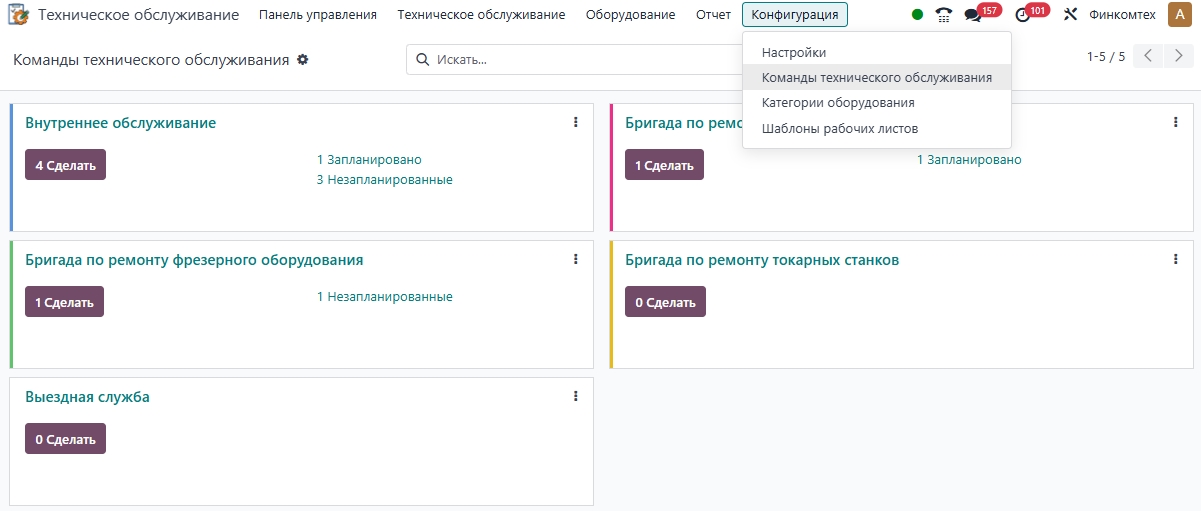The width and height of the screenshot is (1201, 511).
Task: Open chat messages icon with 157 badge
Action: pos(973,15)
